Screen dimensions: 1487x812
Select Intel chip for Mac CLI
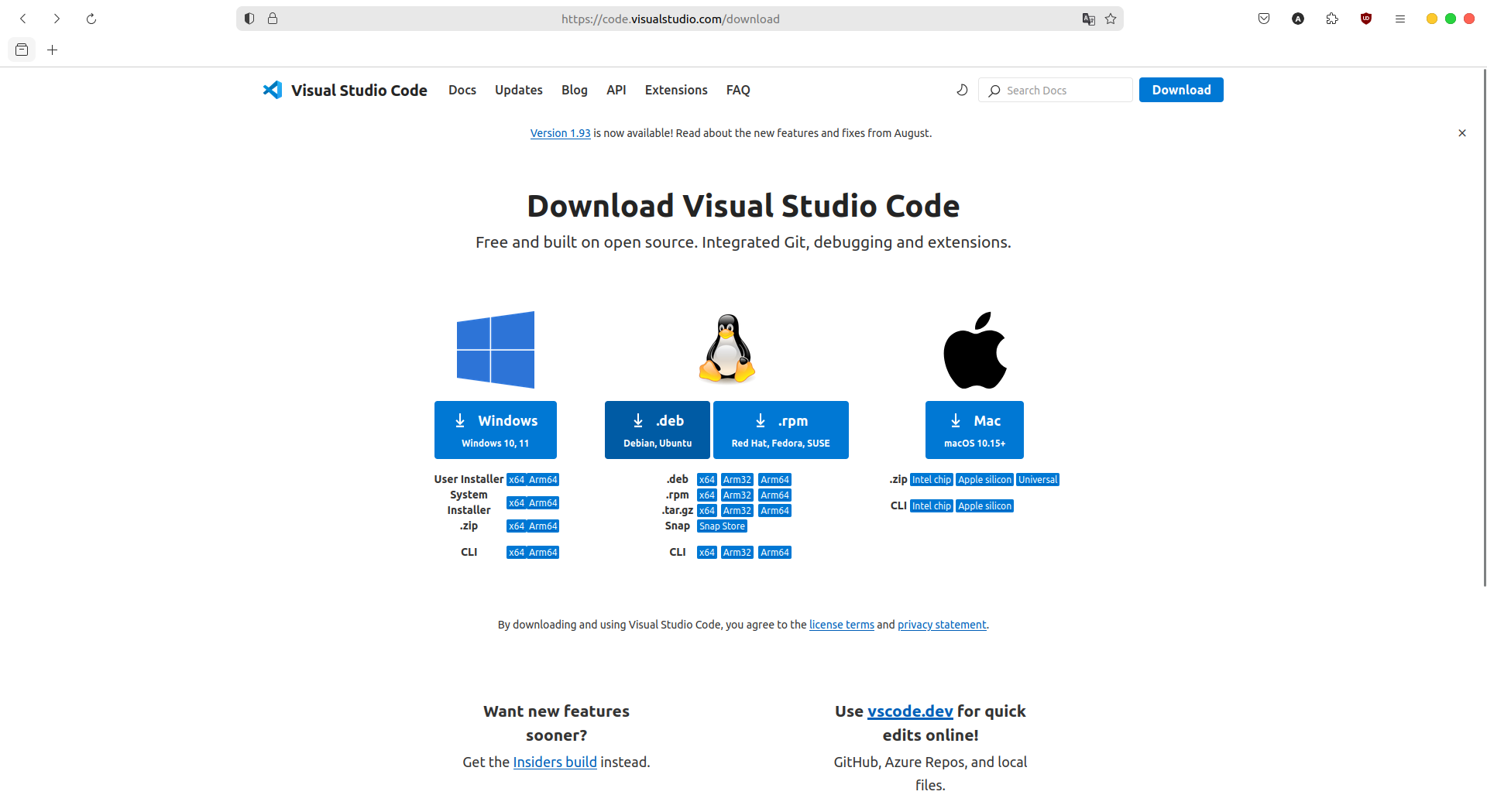(x=931, y=506)
